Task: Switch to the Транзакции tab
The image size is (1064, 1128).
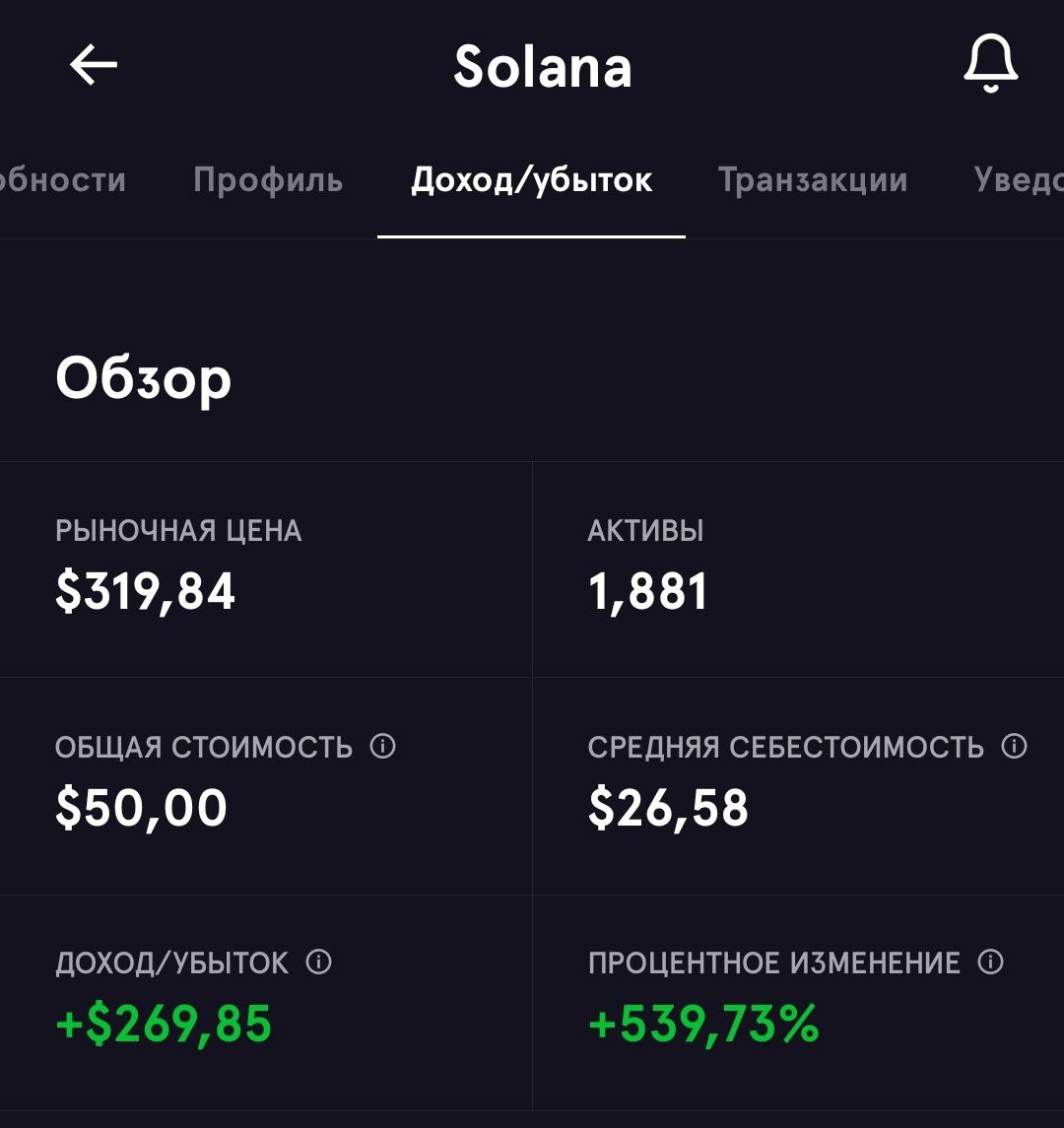Action: (x=813, y=180)
